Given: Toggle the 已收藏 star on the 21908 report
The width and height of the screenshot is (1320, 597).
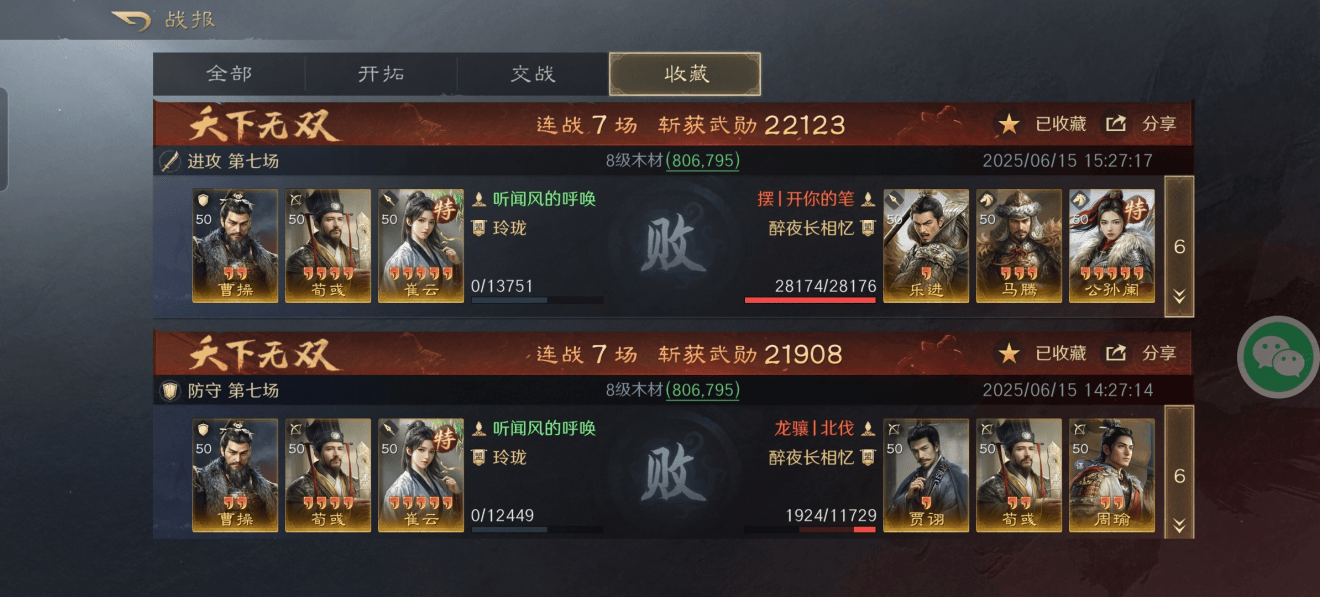Looking at the screenshot, I should pos(1010,354).
